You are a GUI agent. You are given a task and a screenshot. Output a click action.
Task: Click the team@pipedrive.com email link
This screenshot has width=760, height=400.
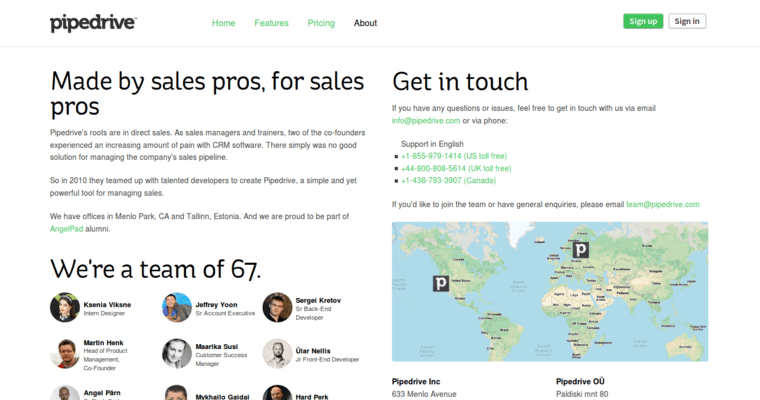pyautogui.click(x=662, y=204)
